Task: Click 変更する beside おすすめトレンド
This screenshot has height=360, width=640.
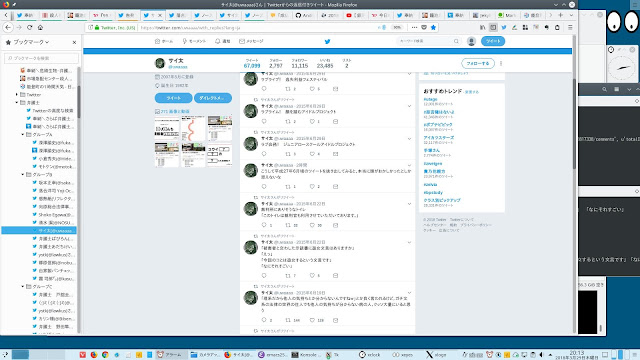Action: click(x=471, y=92)
